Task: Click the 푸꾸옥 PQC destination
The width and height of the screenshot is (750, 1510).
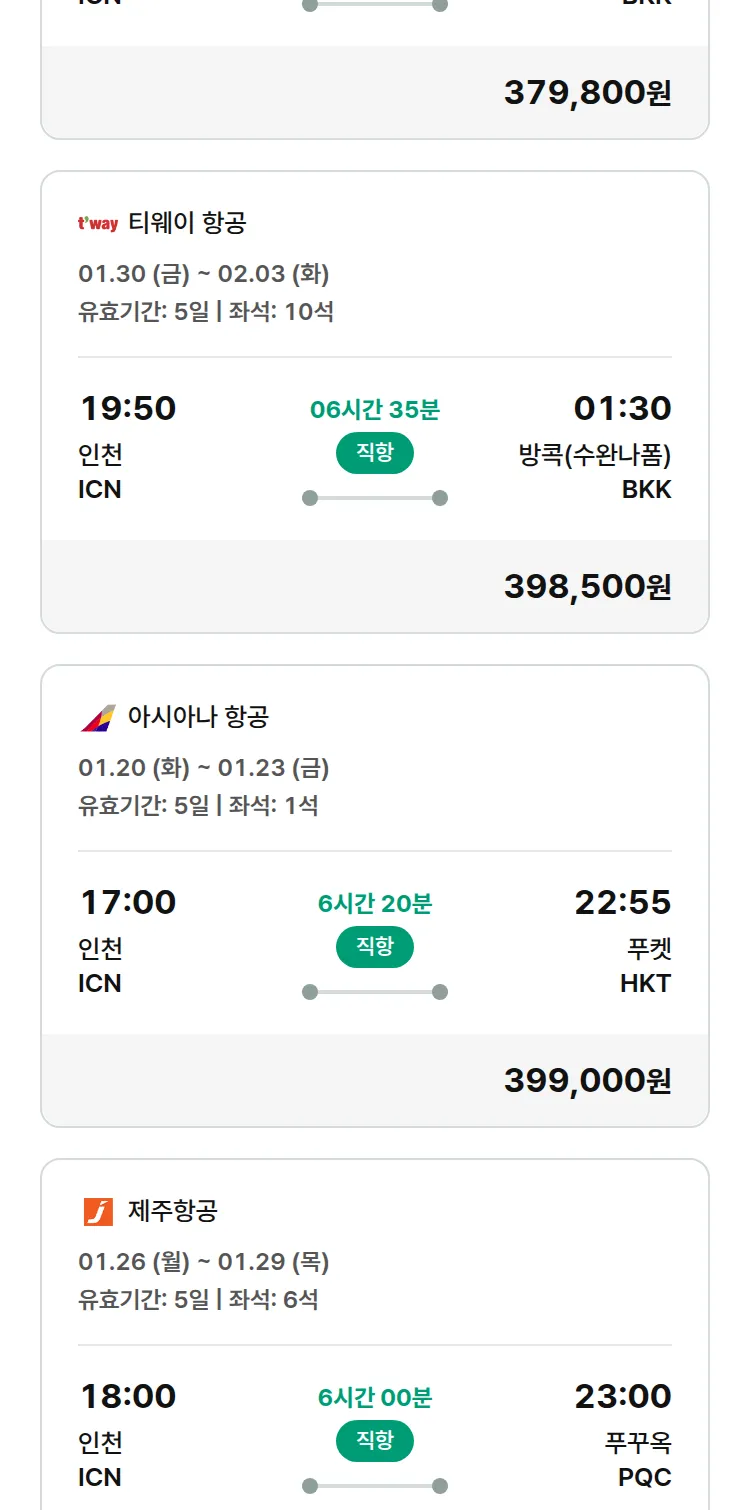Action: [638, 1459]
